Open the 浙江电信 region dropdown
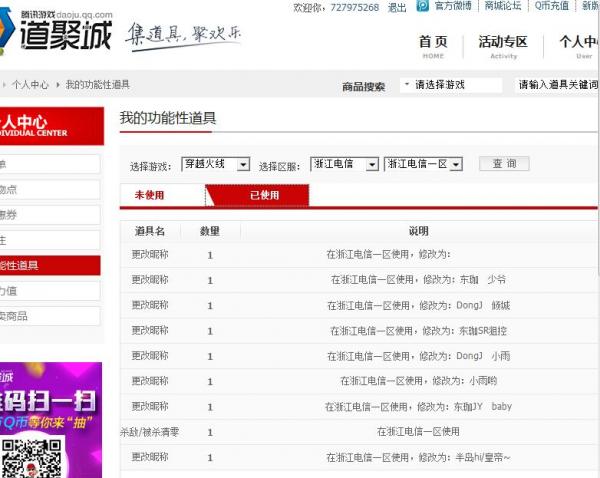The height and width of the screenshot is (478, 600). pyautogui.click(x=344, y=164)
